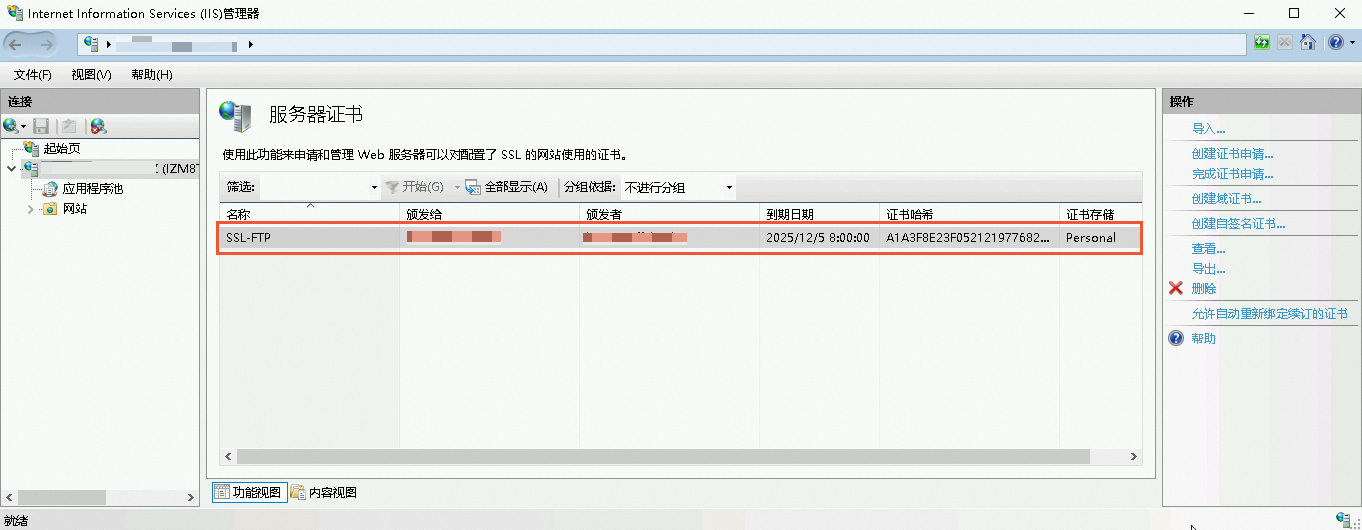Click the certificate list horizontal scrollbar
The width and height of the screenshot is (1362, 530).
pyautogui.click(x=663, y=456)
